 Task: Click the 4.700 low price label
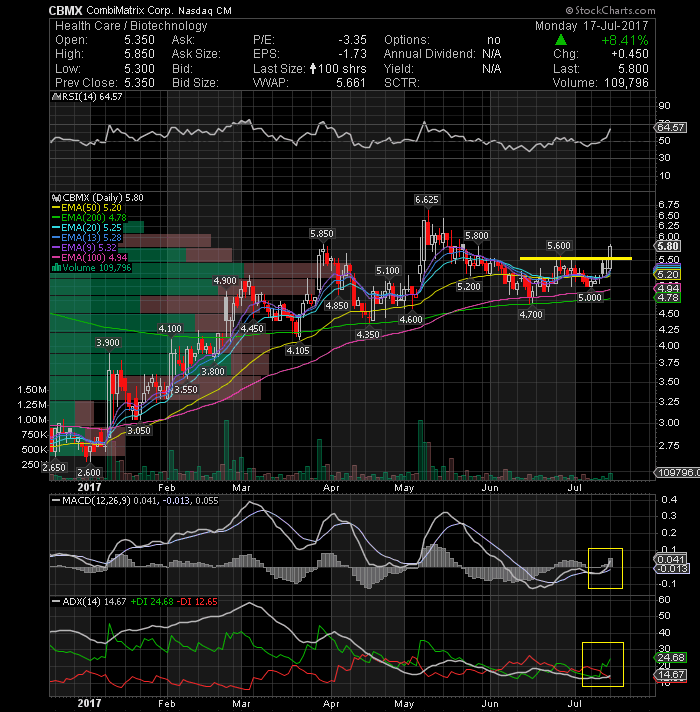click(531, 314)
